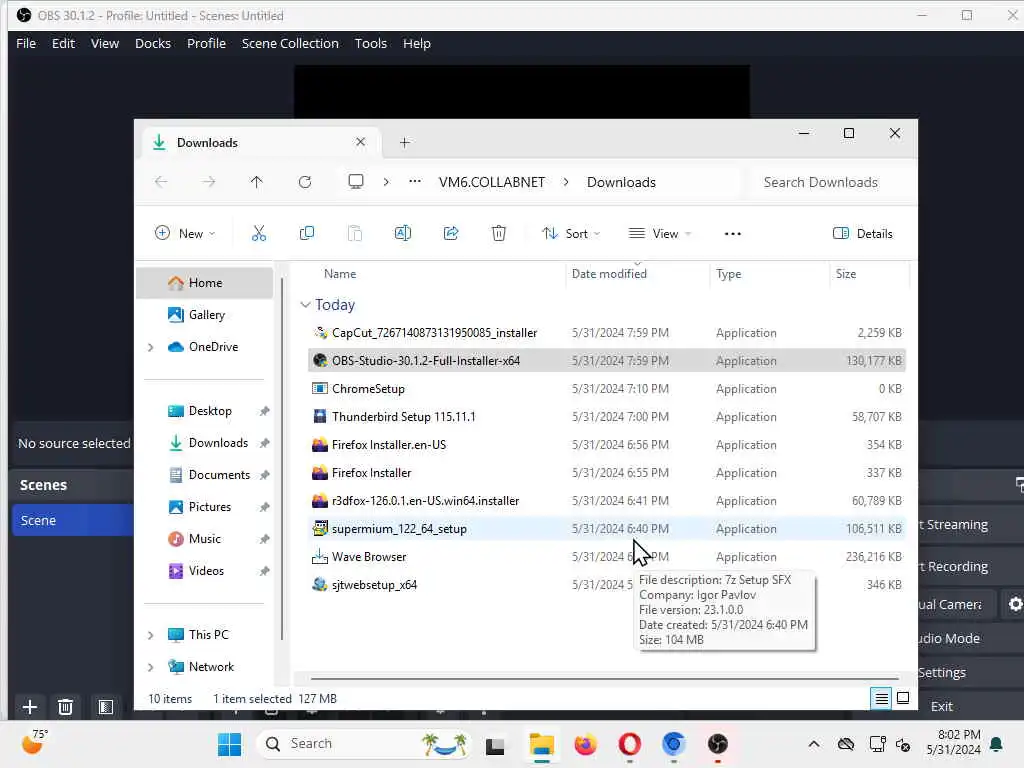Open the OBS Profile menu
Image resolution: width=1024 pixels, height=768 pixels.
click(x=206, y=43)
